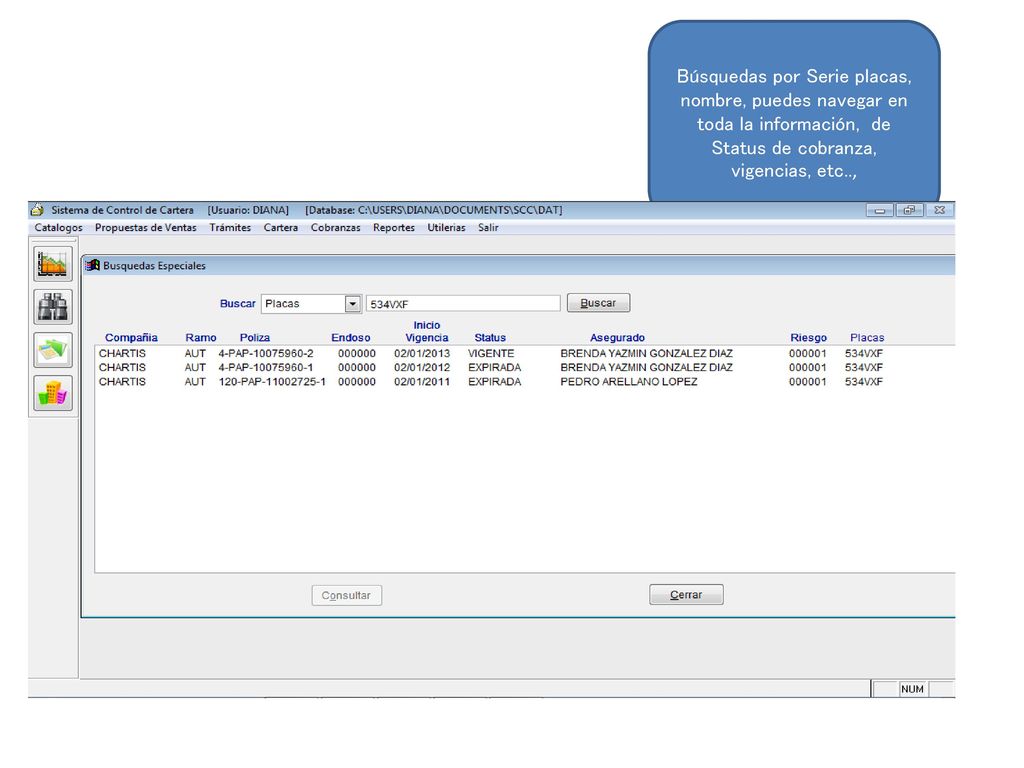Select the Salir menu item
The height and width of the screenshot is (768, 1024).
click(488, 227)
